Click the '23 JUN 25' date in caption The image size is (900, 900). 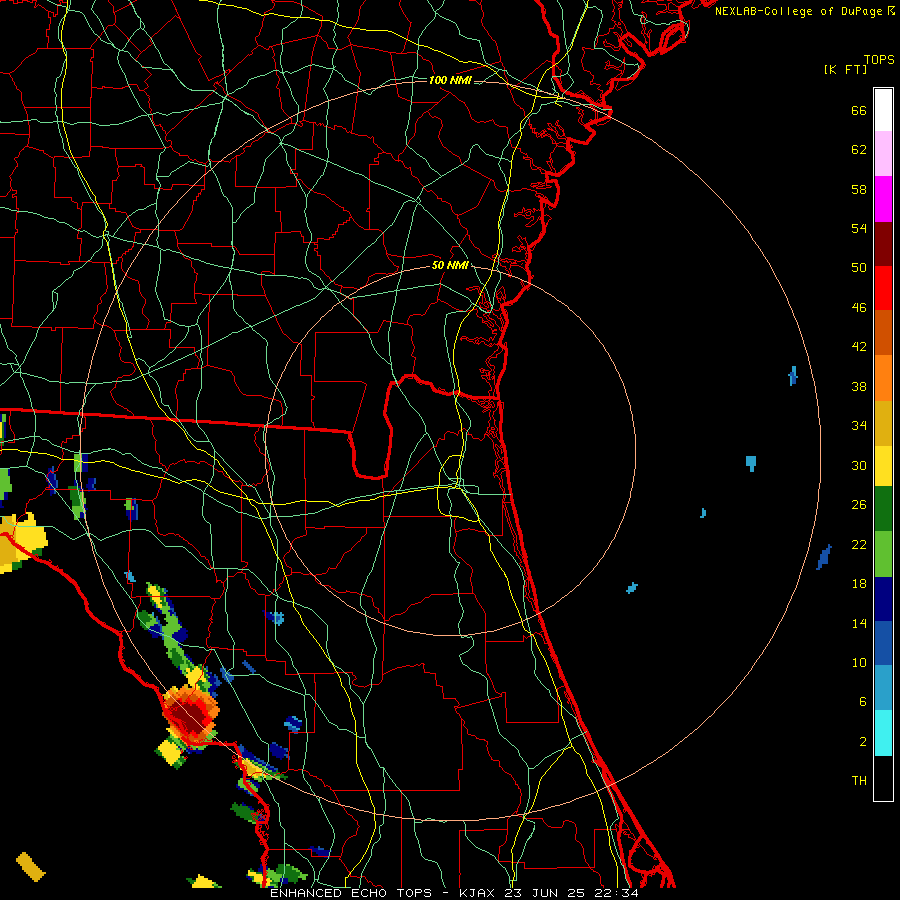click(546, 893)
